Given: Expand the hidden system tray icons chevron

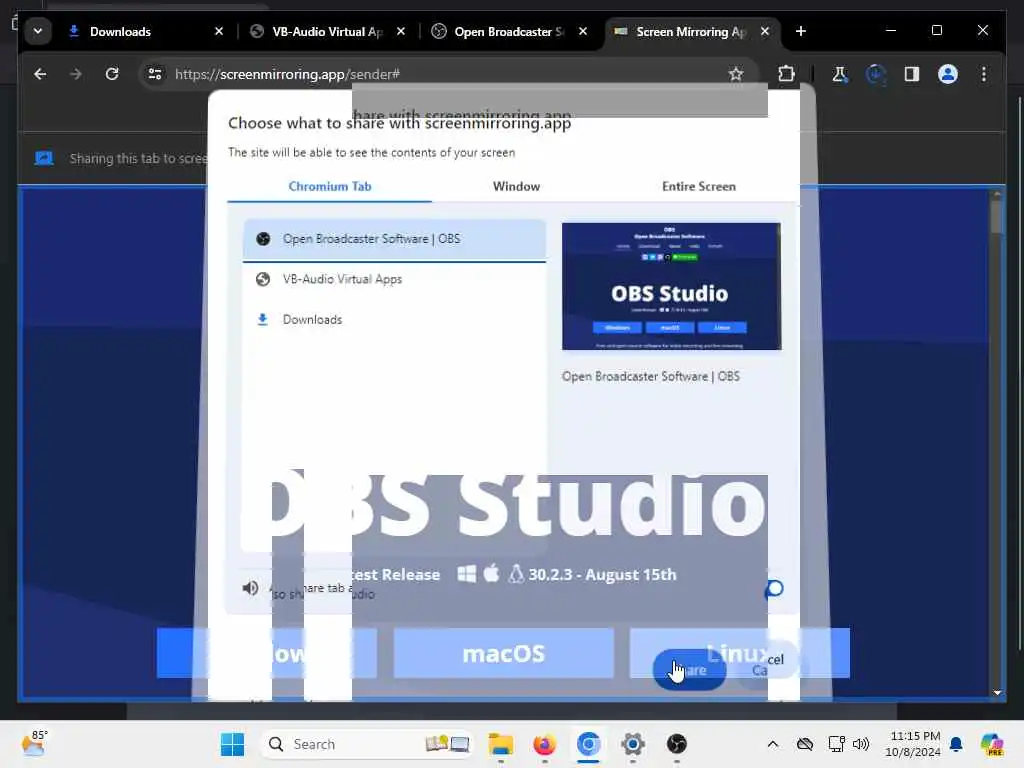Looking at the screenshot, I should coord(773,744).
